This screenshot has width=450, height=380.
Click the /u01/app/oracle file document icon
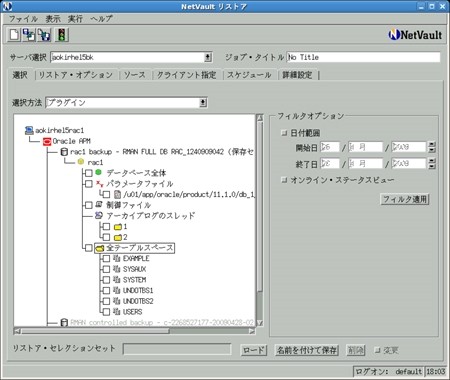pos(117,194)
